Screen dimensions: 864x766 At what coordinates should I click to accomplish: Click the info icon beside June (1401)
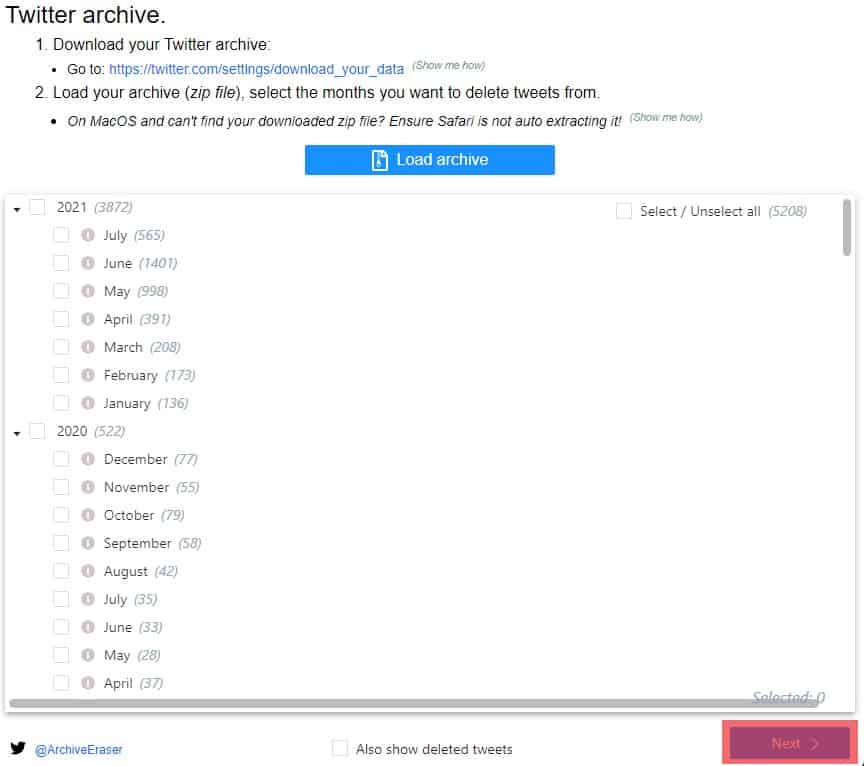coord(88,263)
